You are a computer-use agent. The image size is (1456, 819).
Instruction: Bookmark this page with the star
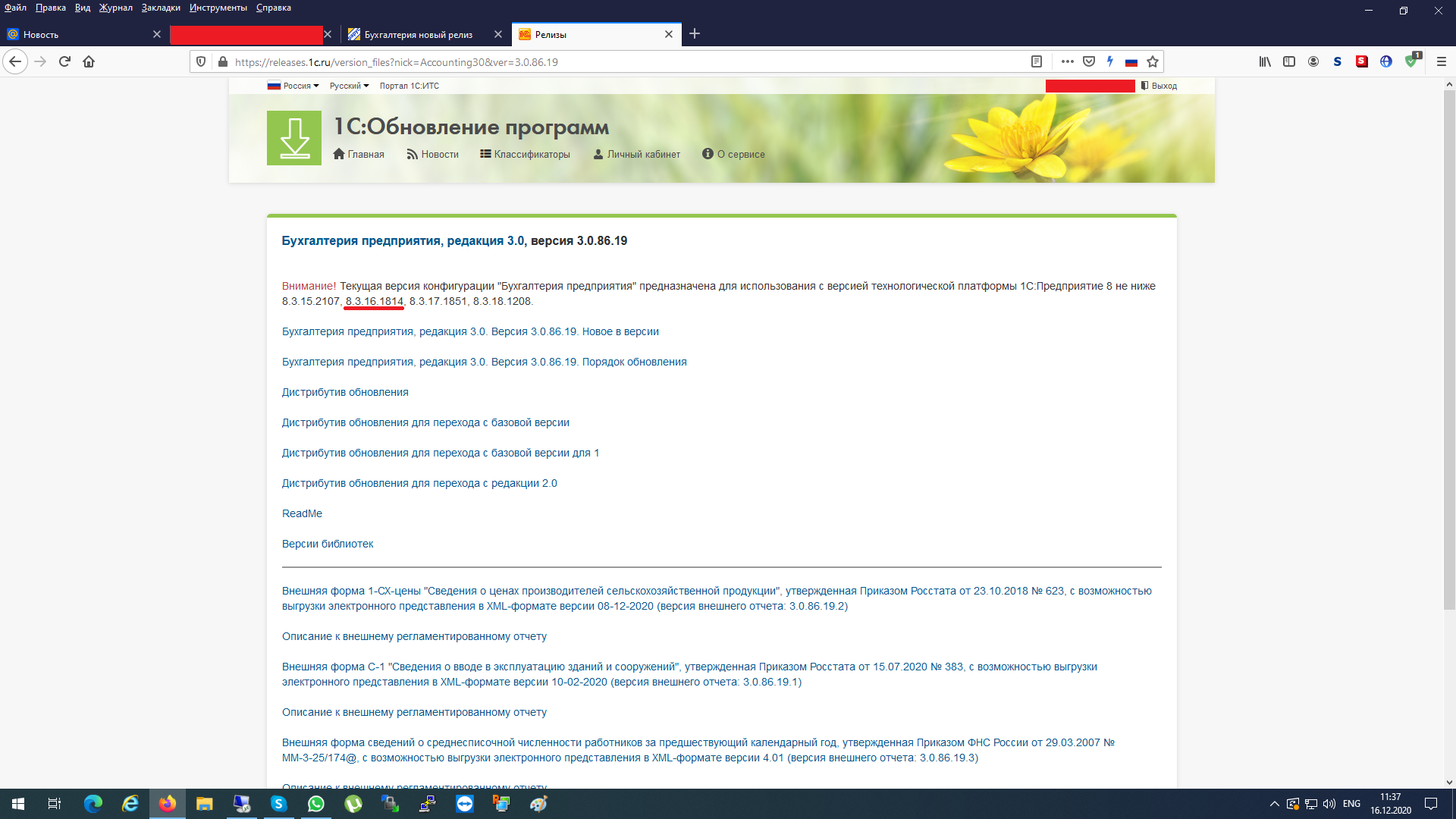coord(1153,61)
